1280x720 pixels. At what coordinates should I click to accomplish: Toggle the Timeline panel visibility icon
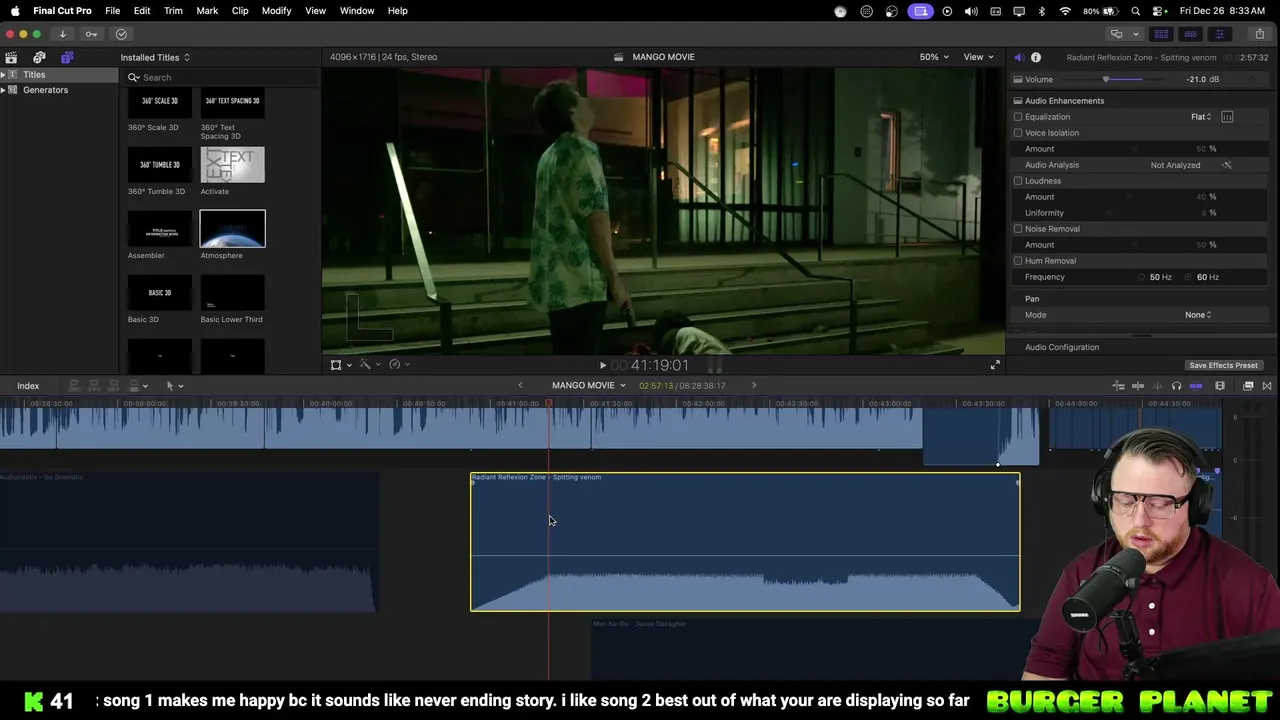point(1190,34)
